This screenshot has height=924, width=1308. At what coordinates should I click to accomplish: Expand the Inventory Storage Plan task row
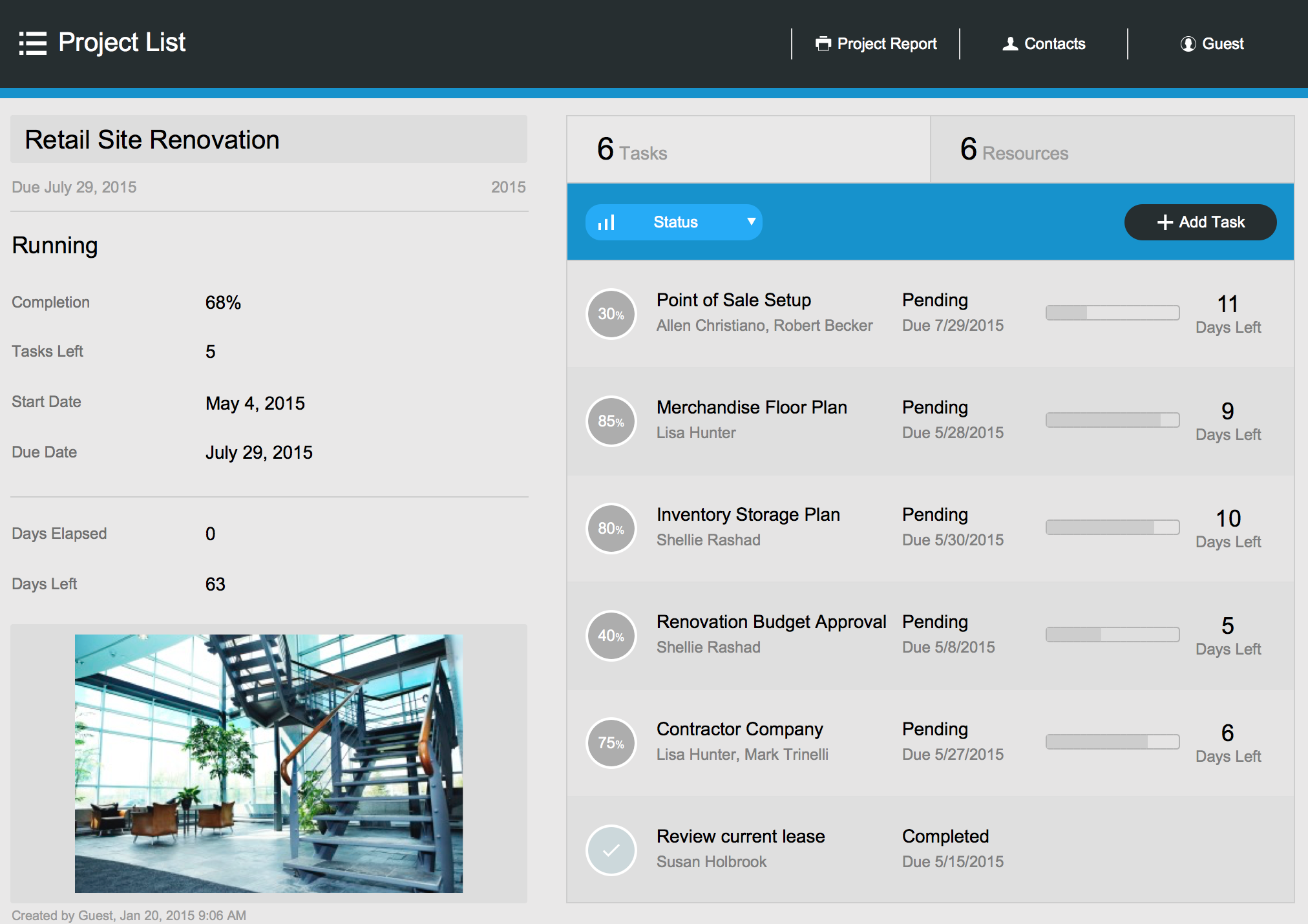click(748, 515)
